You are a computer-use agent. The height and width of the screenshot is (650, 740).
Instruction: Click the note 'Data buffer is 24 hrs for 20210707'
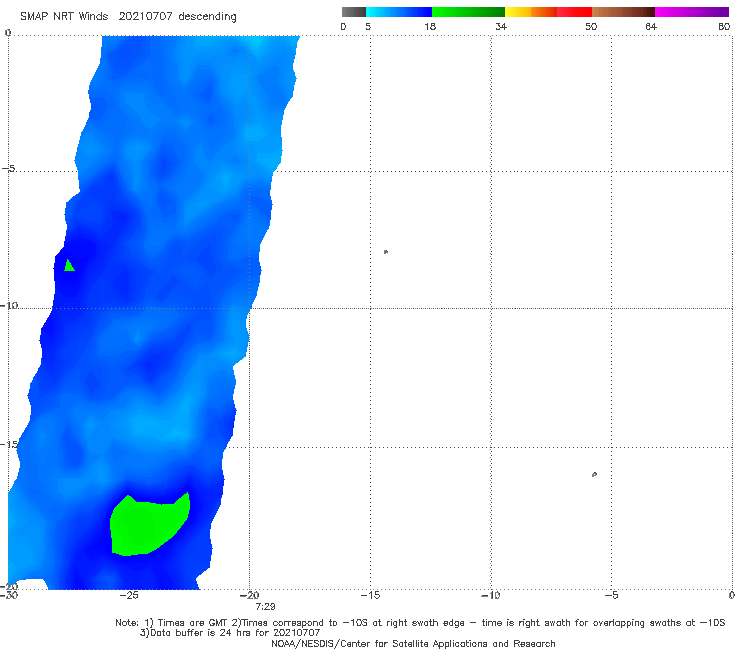coord(230,633)
